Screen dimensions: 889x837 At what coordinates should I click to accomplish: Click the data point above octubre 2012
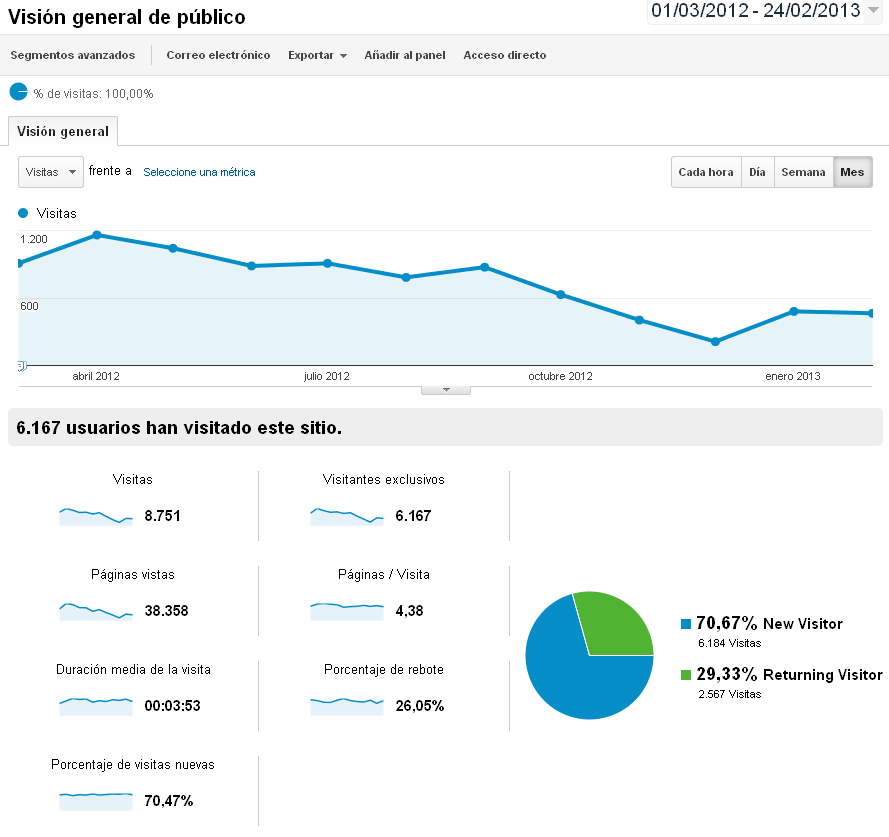pyautogui.click(x=560, y=294)
